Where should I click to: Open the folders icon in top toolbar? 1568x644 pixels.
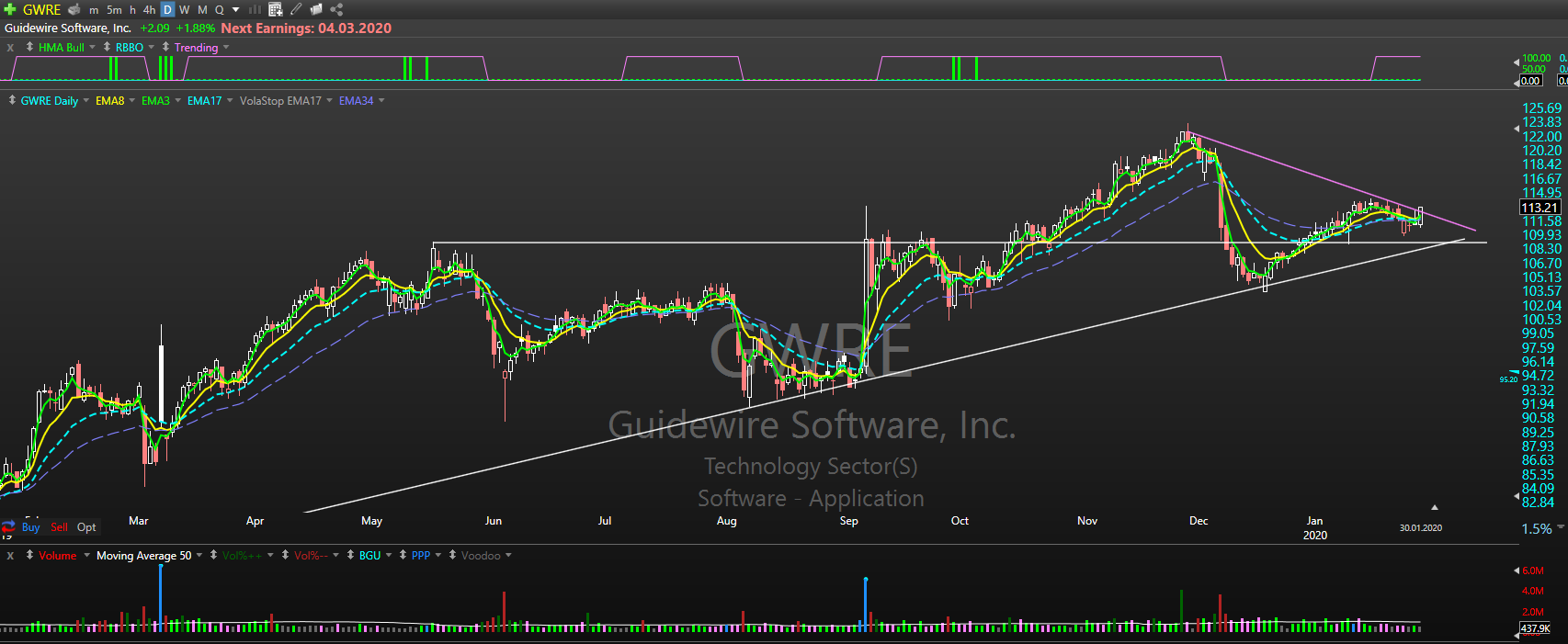[316, 9]
